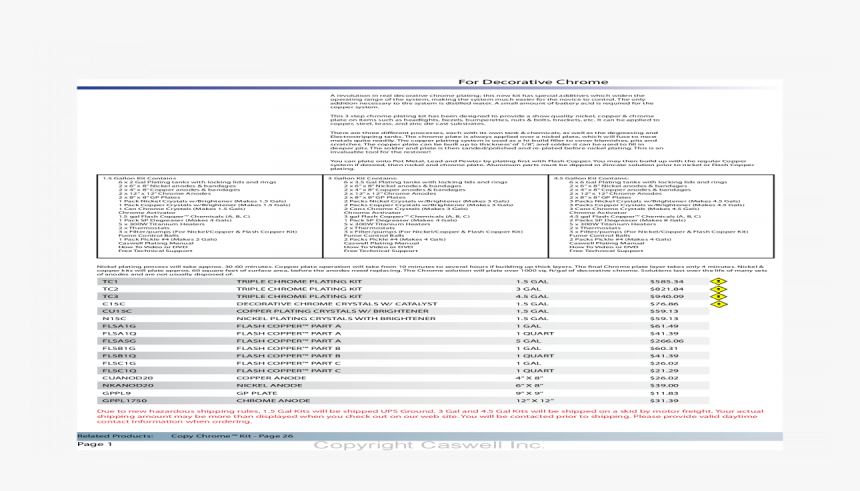860x491 pixels.
Task: Select the product code TC3
Action: click(x=110, y=296)
